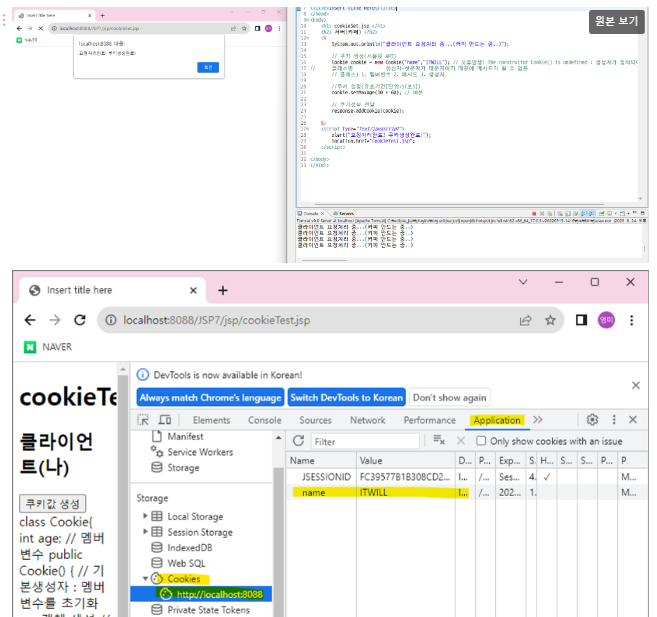This screenshot has height=617, width=657.
Task: Switch to the Network tab
Action: 367,420
